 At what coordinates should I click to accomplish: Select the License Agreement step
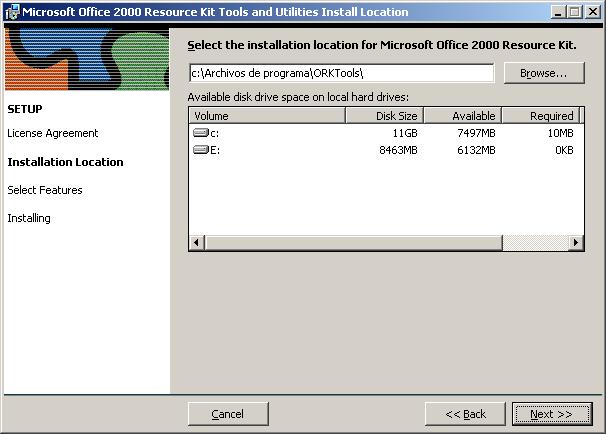pos(52,133)
